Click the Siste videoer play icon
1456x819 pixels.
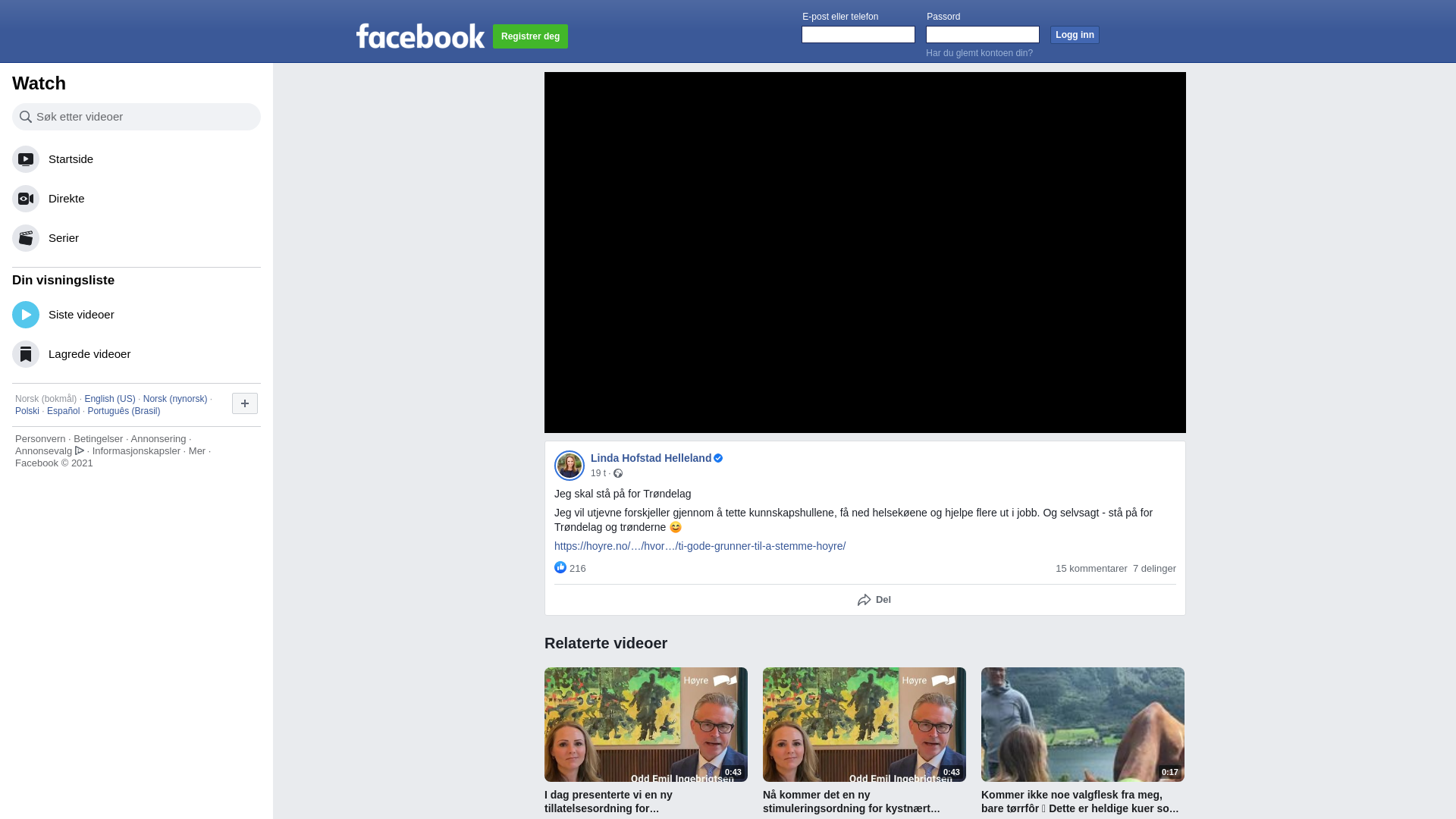point(26,315)
